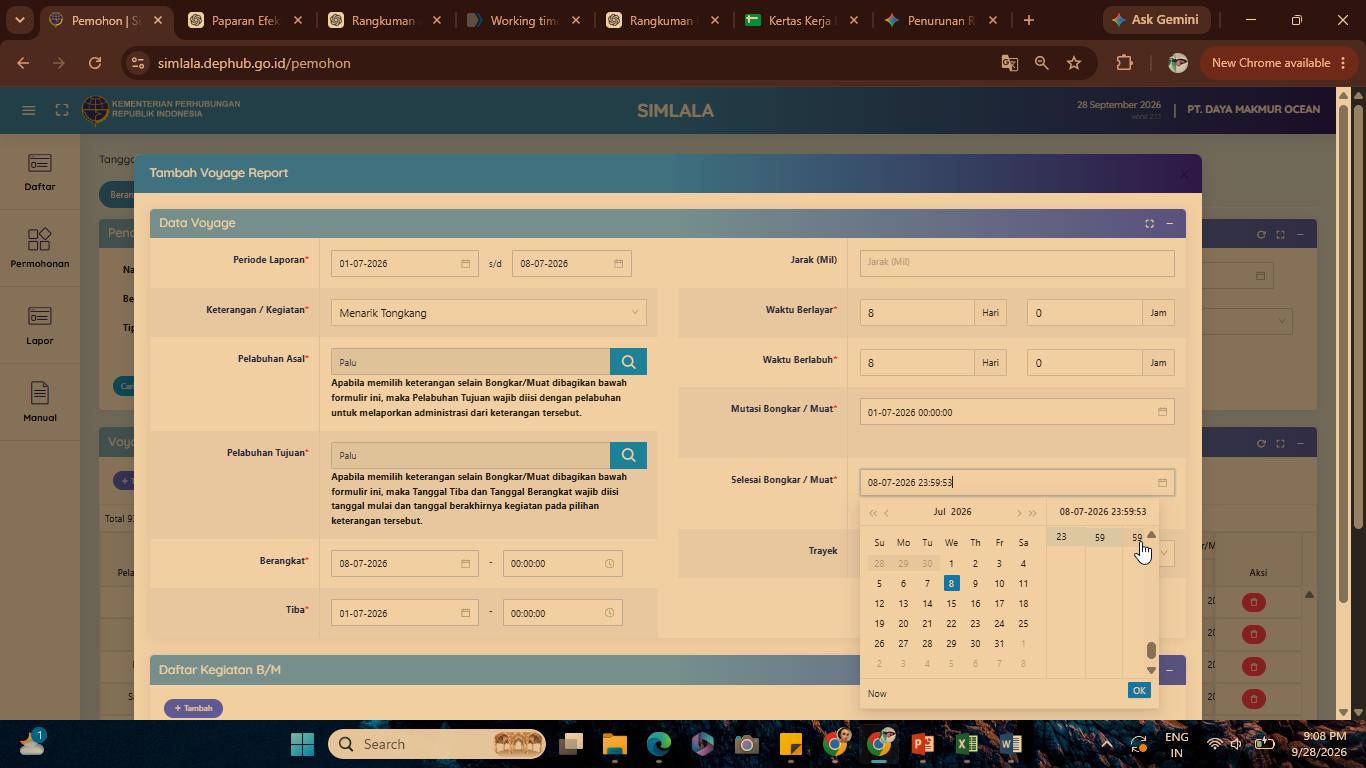
Task: Open the Manual sidebar icon
Action: click(40, 403)
